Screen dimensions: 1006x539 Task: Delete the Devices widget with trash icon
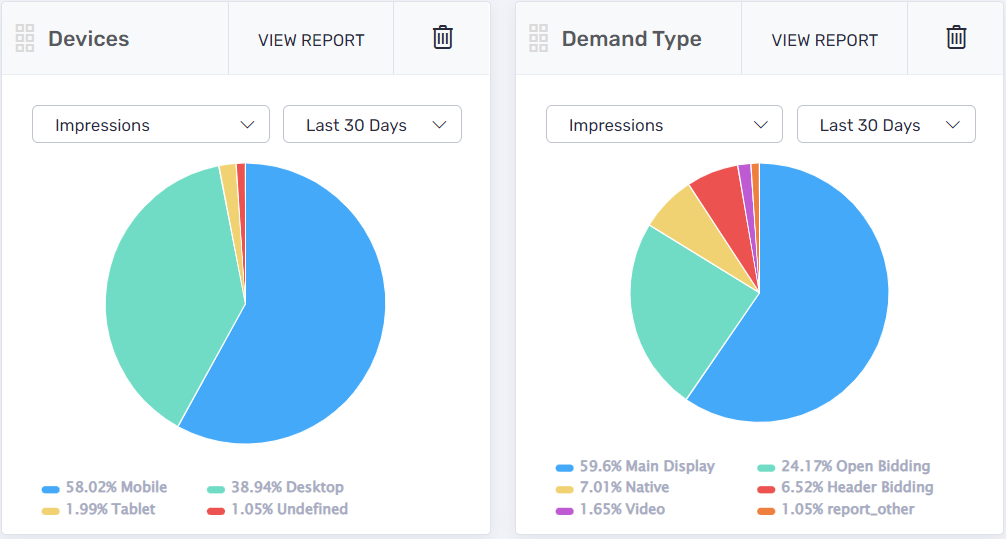(442, 38)
